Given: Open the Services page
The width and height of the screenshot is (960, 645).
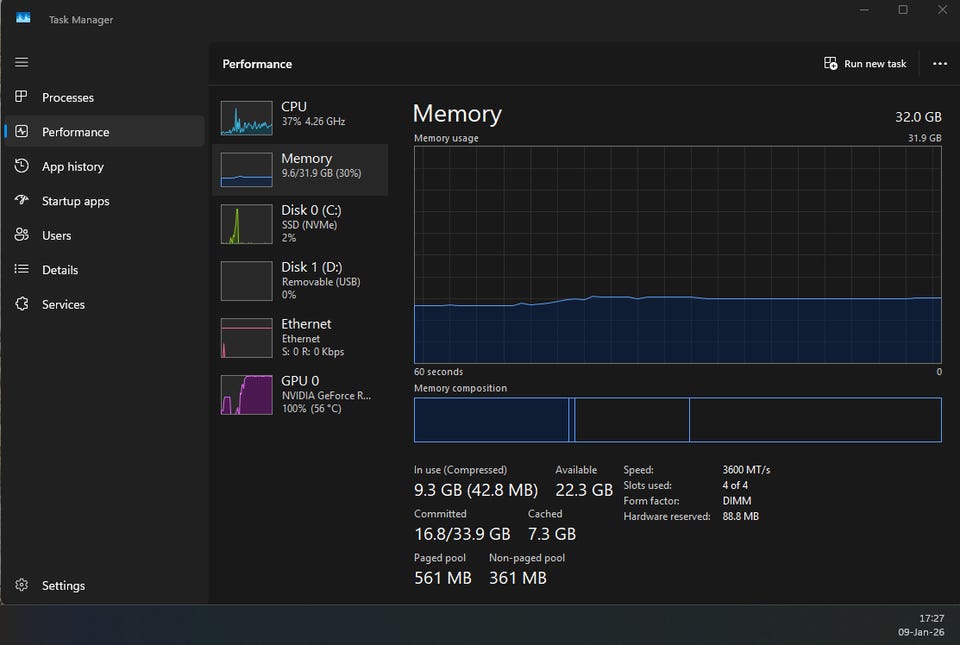Looking at the screenshot, I should 63,304.
